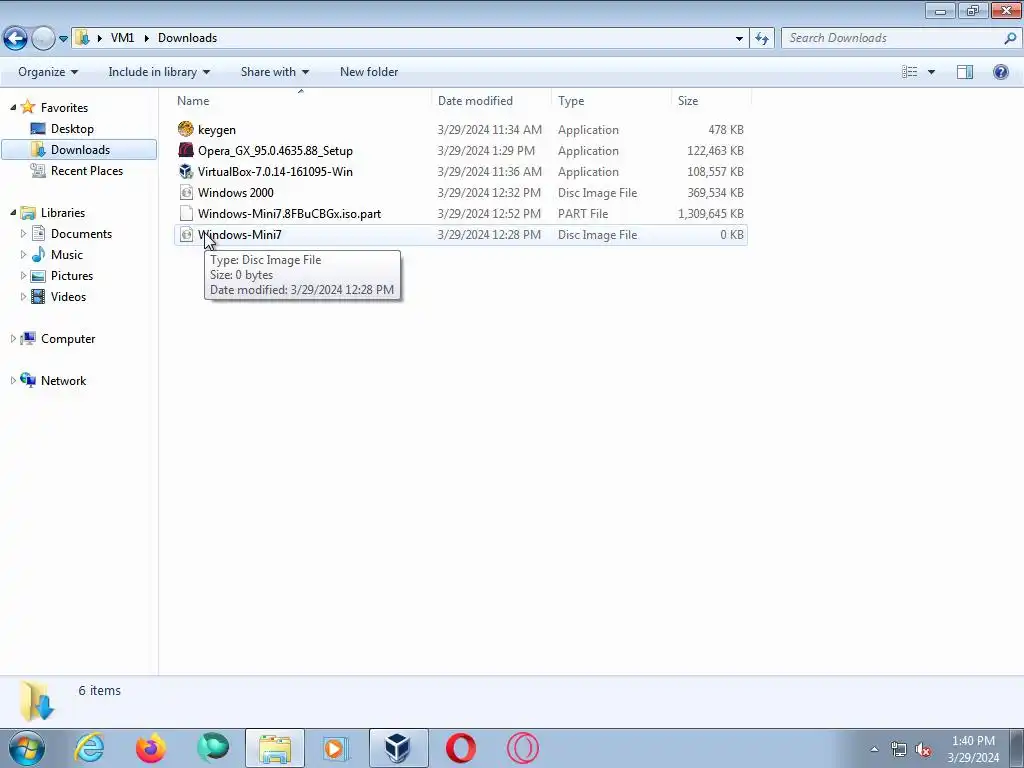
Task: Launch Opera GX from the taskbar
Action: [522, 748]
